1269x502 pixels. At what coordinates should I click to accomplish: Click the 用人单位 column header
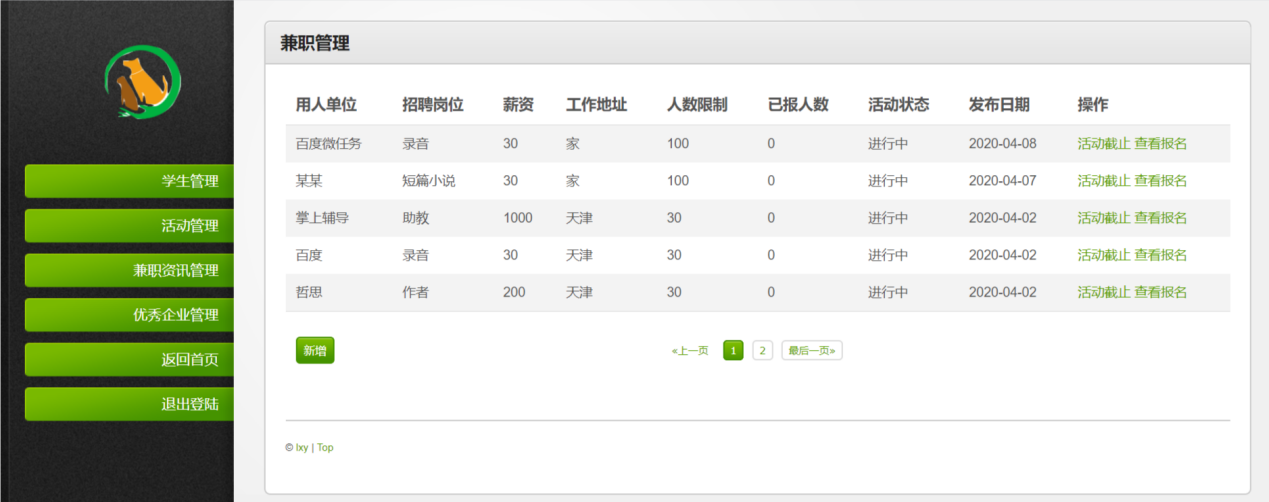pos(326,105)
